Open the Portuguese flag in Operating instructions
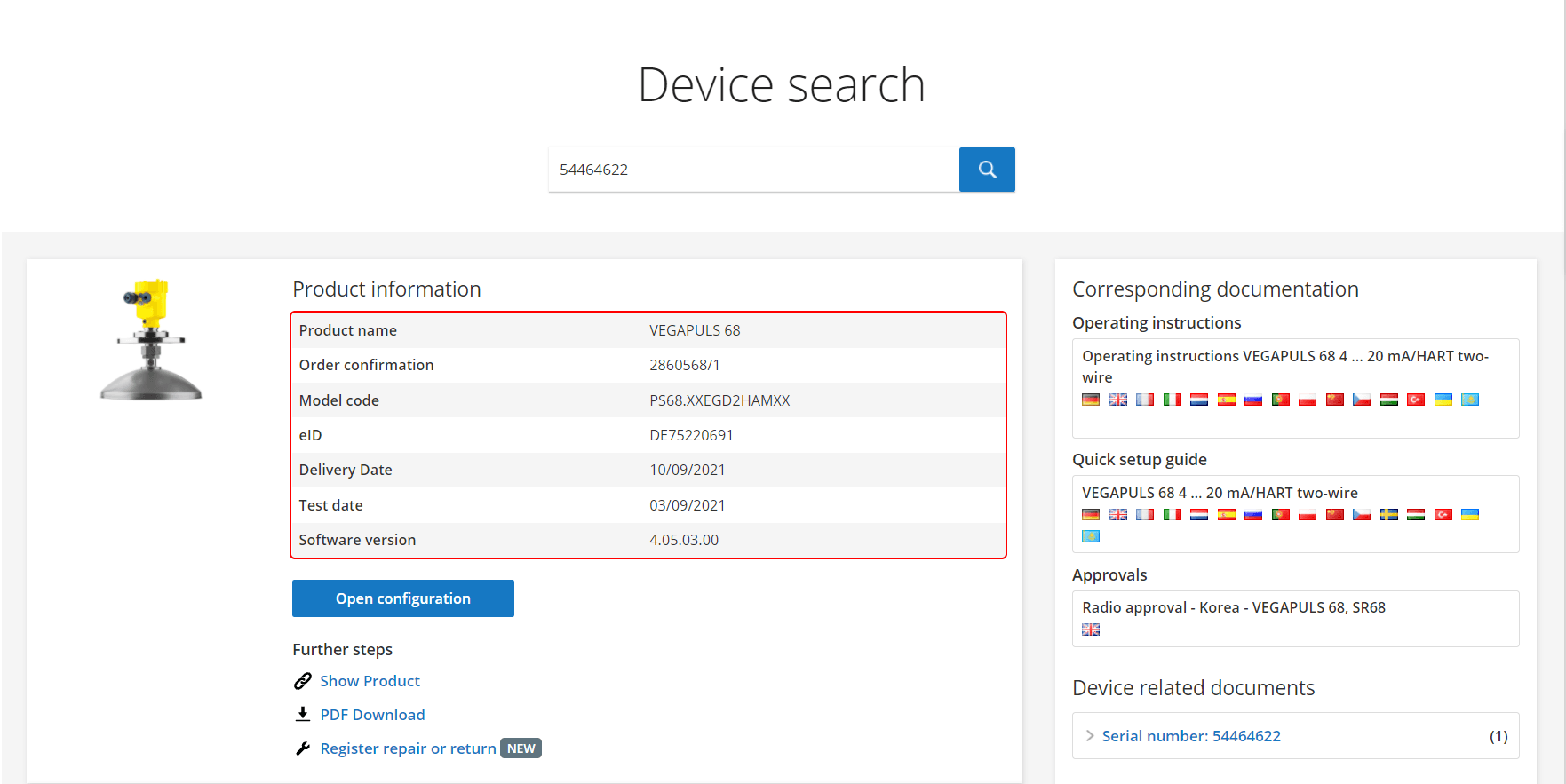 coord(1281,400)
